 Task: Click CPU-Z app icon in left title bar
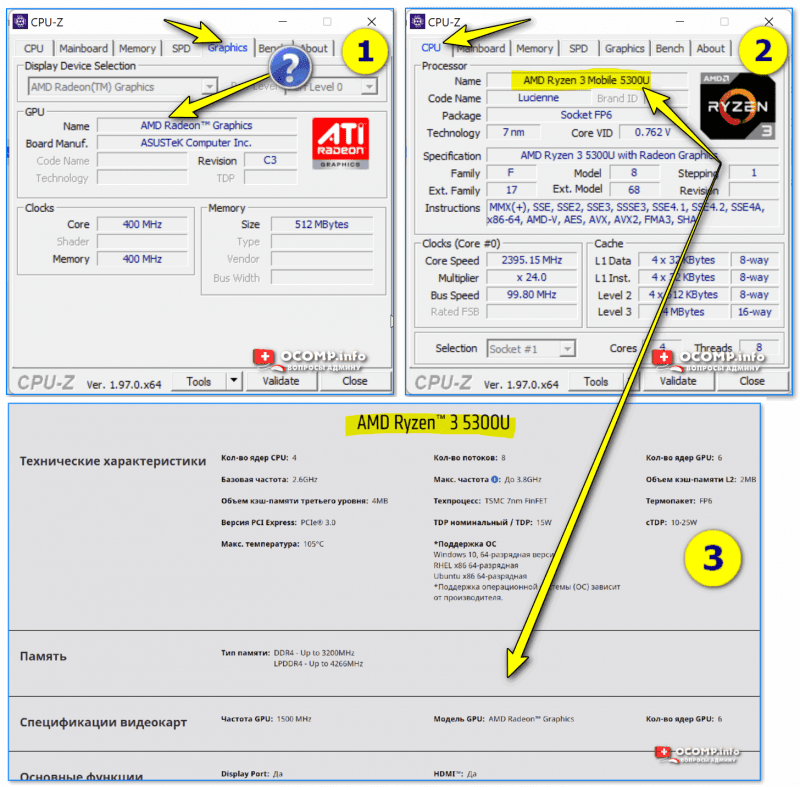20,21
